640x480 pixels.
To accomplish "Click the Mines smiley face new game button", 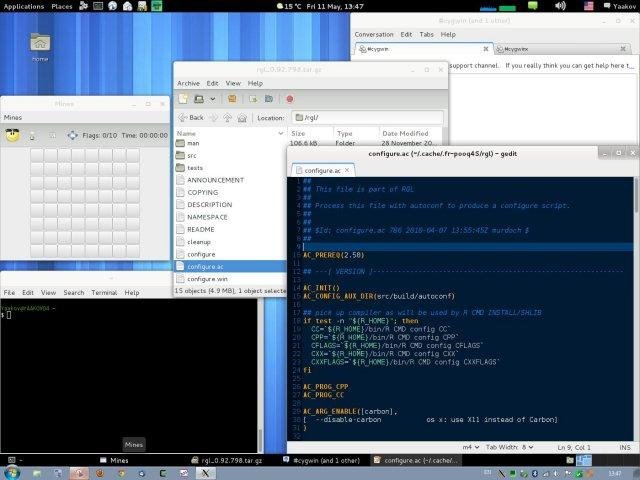I will coord(12,135).
